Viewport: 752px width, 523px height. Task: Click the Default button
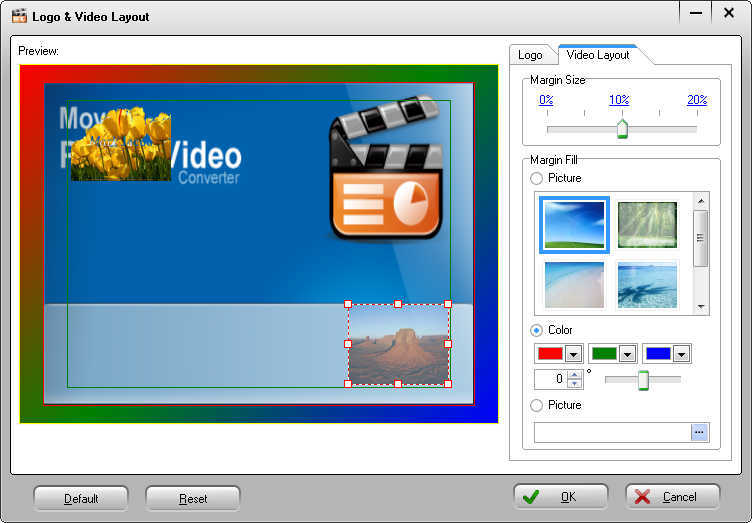[x=81, y=499]
